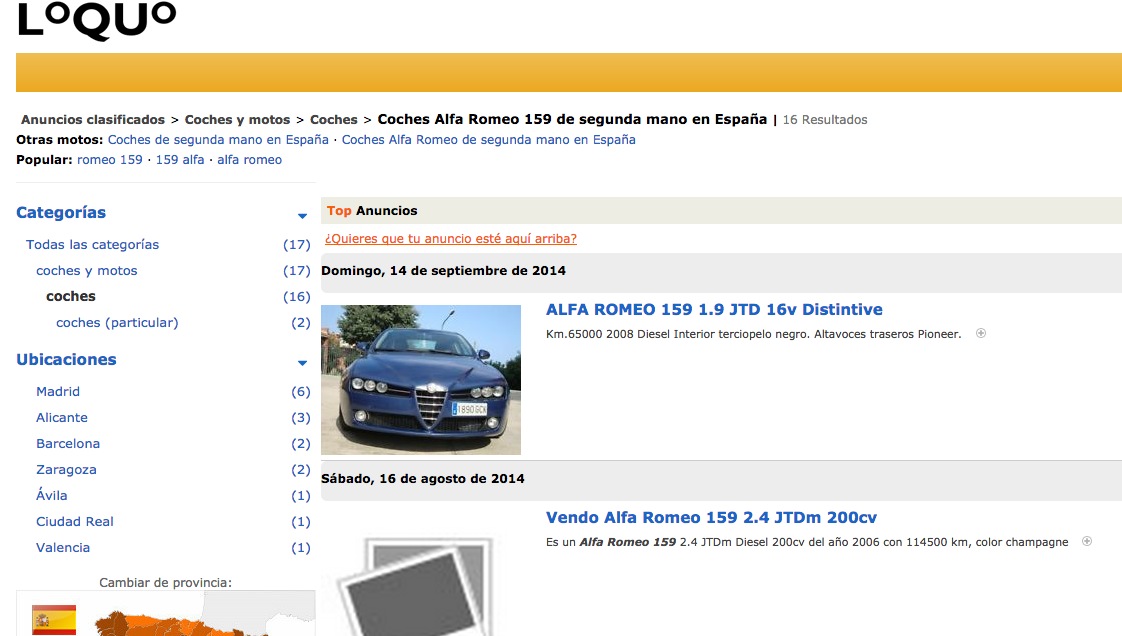Expand second listing description plus icon
Screen dimensions: 1122x636
pos(1087,542)
